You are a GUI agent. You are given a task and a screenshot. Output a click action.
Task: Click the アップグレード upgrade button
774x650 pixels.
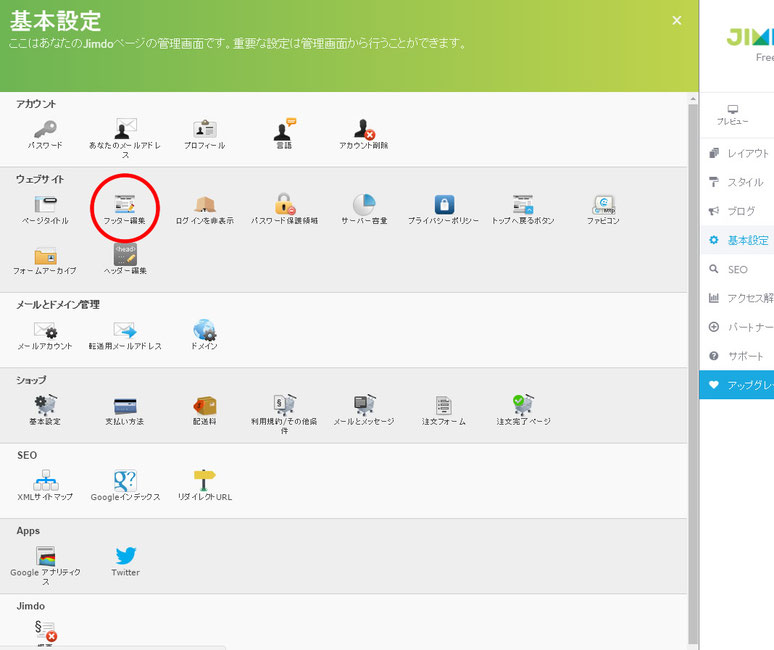[x=737, y=385]
